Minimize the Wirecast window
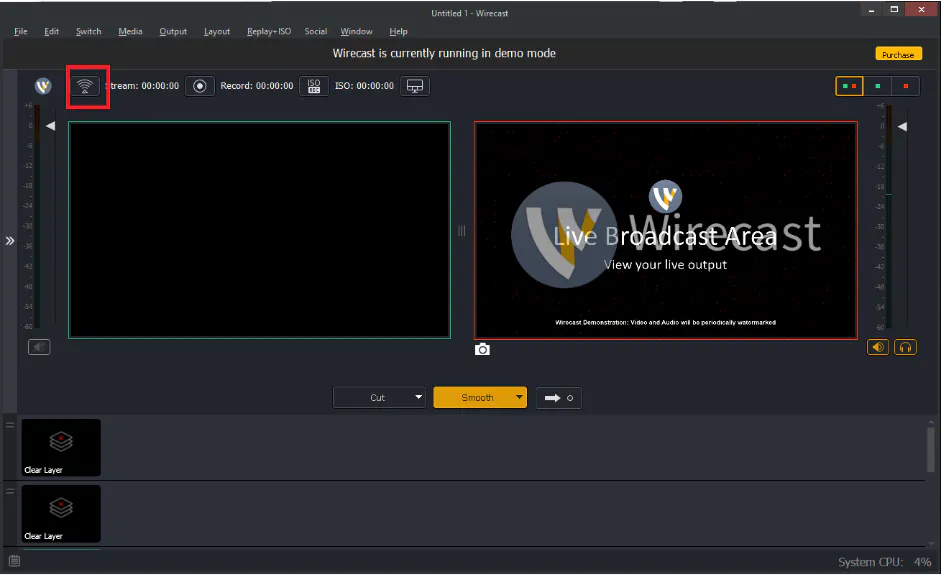The image size is (941, 575). point(871,10)
